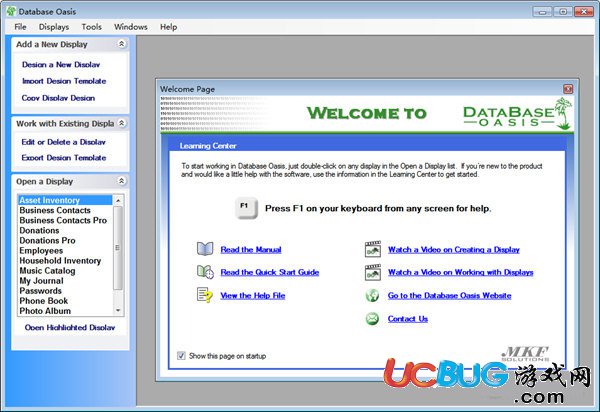600x412 pixels.
Task: Click Copy Display Design link
Action: pos(58,98)
